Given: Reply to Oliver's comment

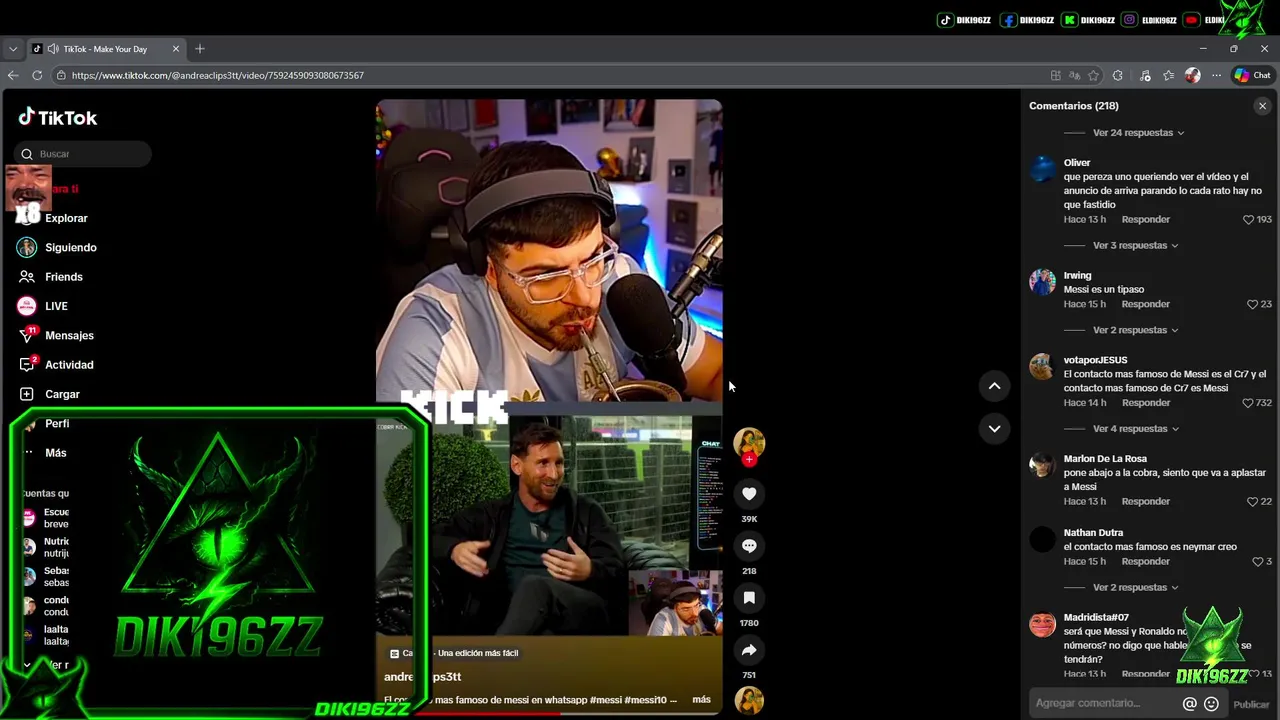Looking at the screenshot, I should (x=1145, y=219).
